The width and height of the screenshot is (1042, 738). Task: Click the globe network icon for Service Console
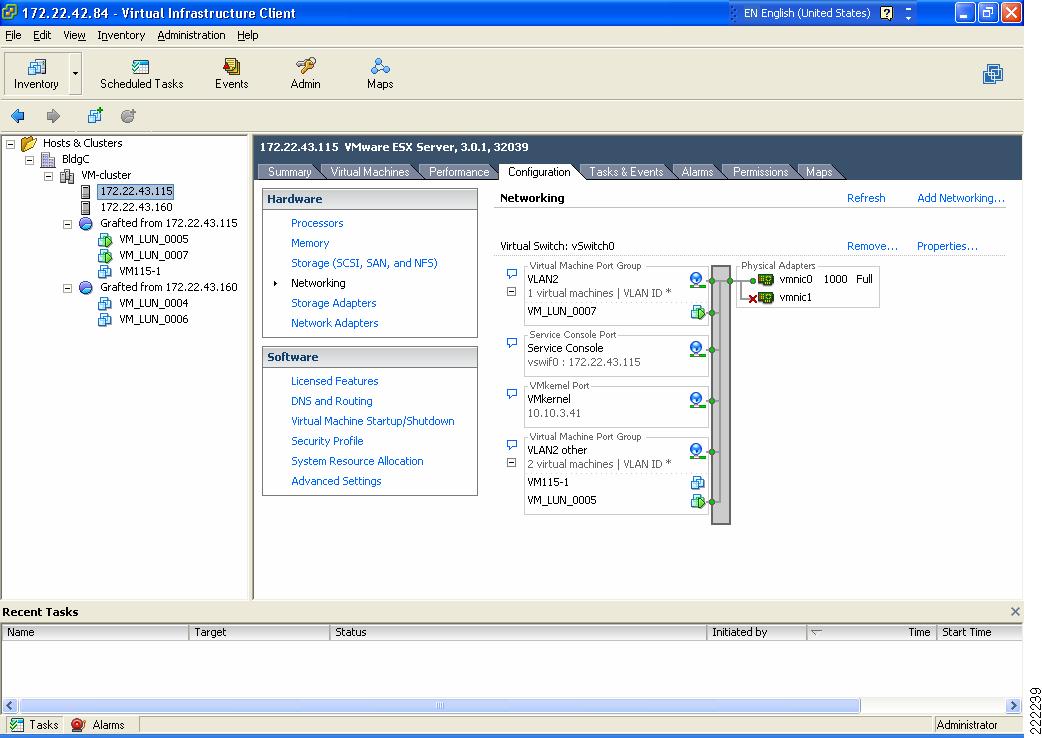click(696, 349)
